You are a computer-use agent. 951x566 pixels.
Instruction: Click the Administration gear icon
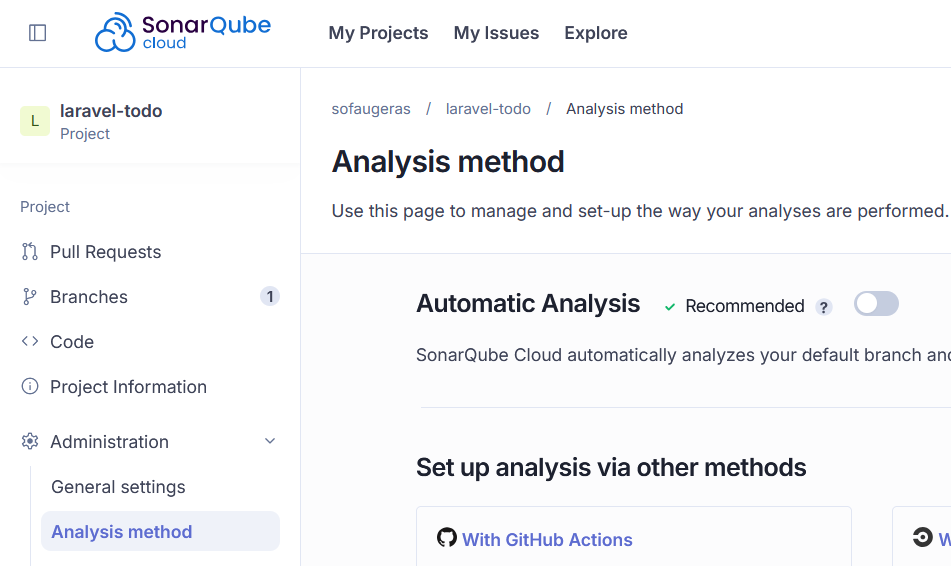(30, 442)
